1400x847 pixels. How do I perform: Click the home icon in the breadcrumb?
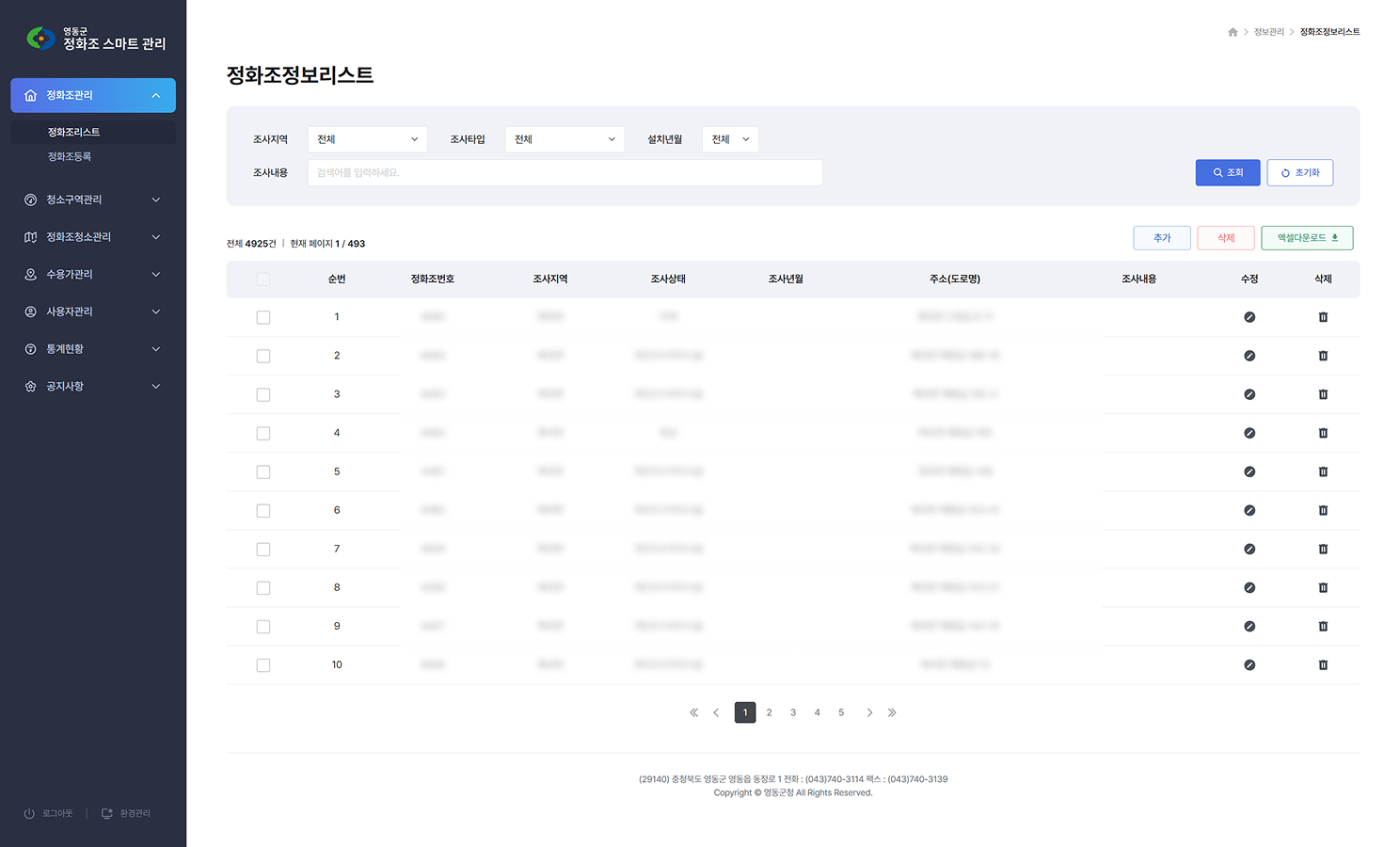1233,32
